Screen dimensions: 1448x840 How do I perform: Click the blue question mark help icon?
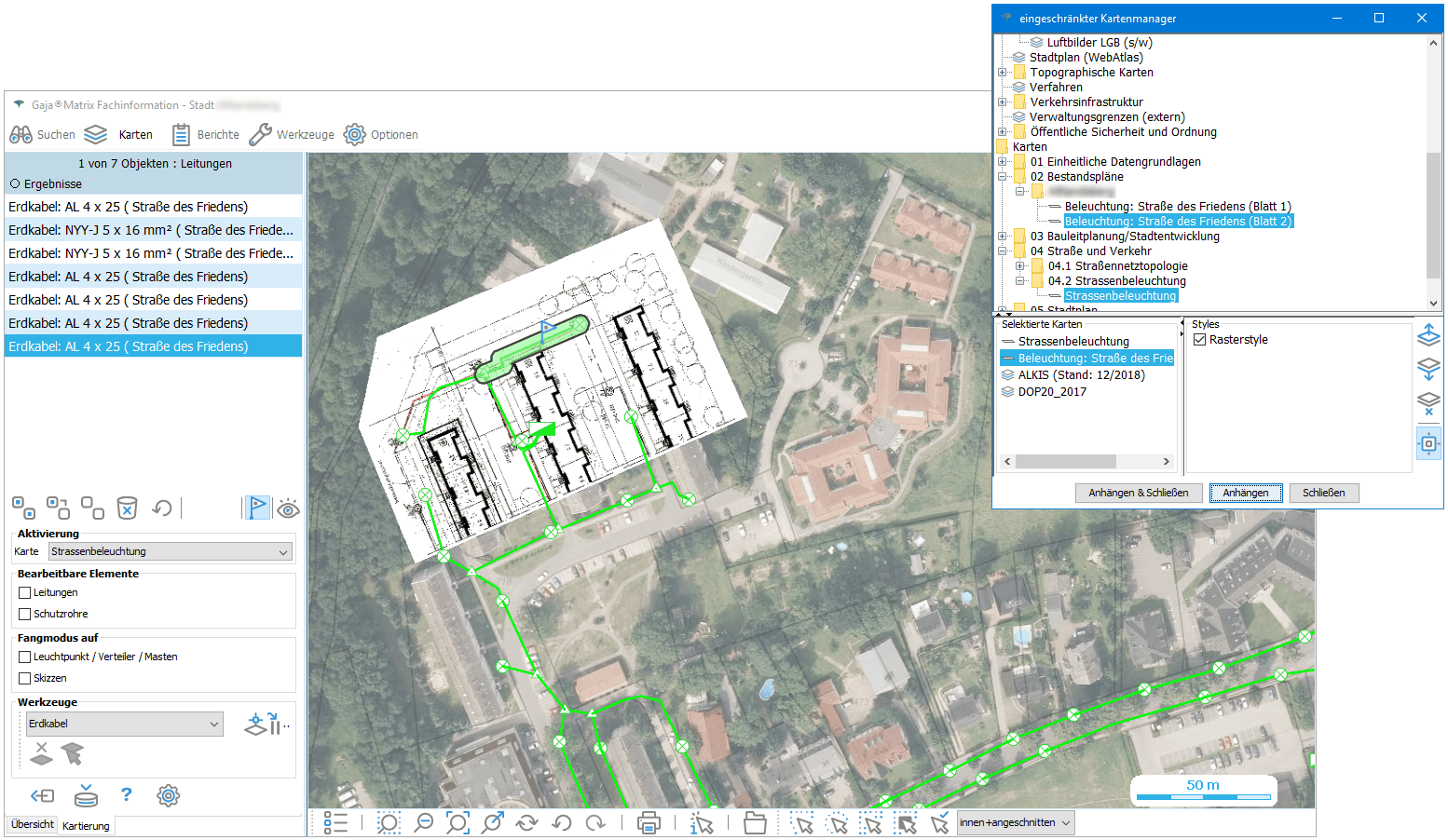tap(127, 794)
